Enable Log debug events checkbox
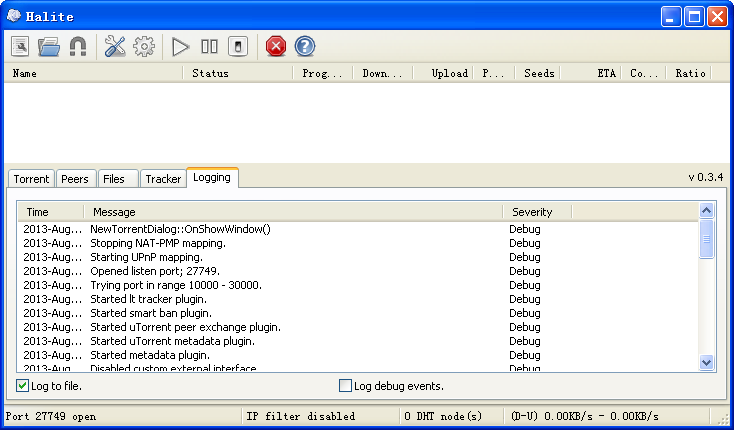The width and height of the screenshot is (734, 430). tap(346, 386)
